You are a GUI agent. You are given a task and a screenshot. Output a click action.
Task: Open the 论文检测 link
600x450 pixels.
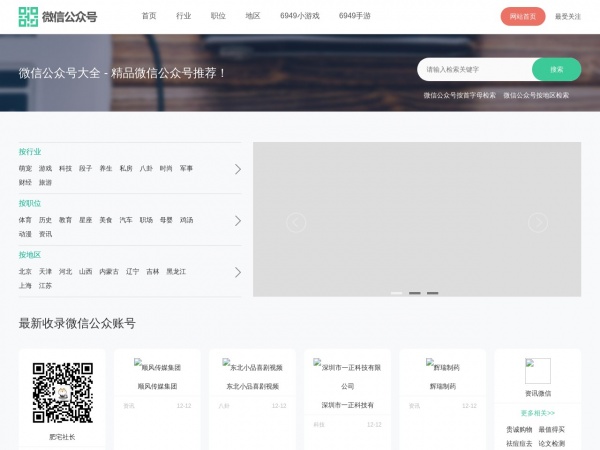pos(552,444)
